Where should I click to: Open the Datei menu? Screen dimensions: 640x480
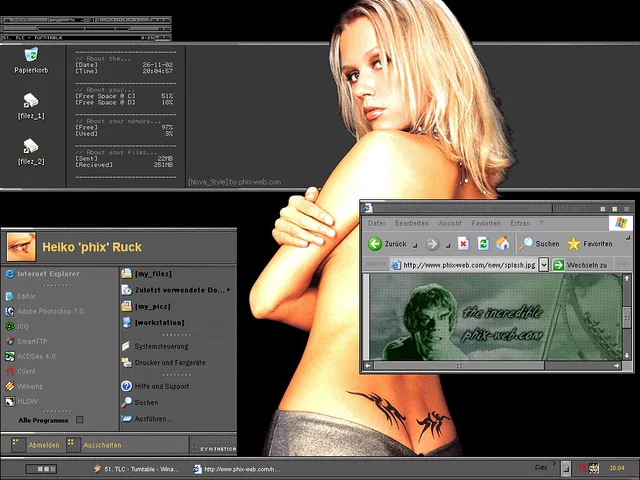[x=376, y=223]
